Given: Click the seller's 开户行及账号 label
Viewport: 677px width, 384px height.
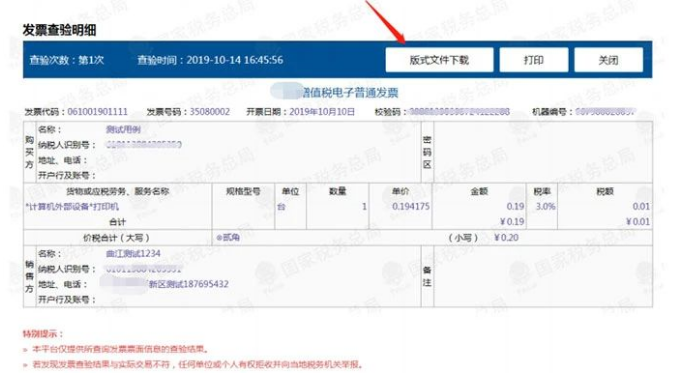Looking at the screenshot, I should coord(66,300).
